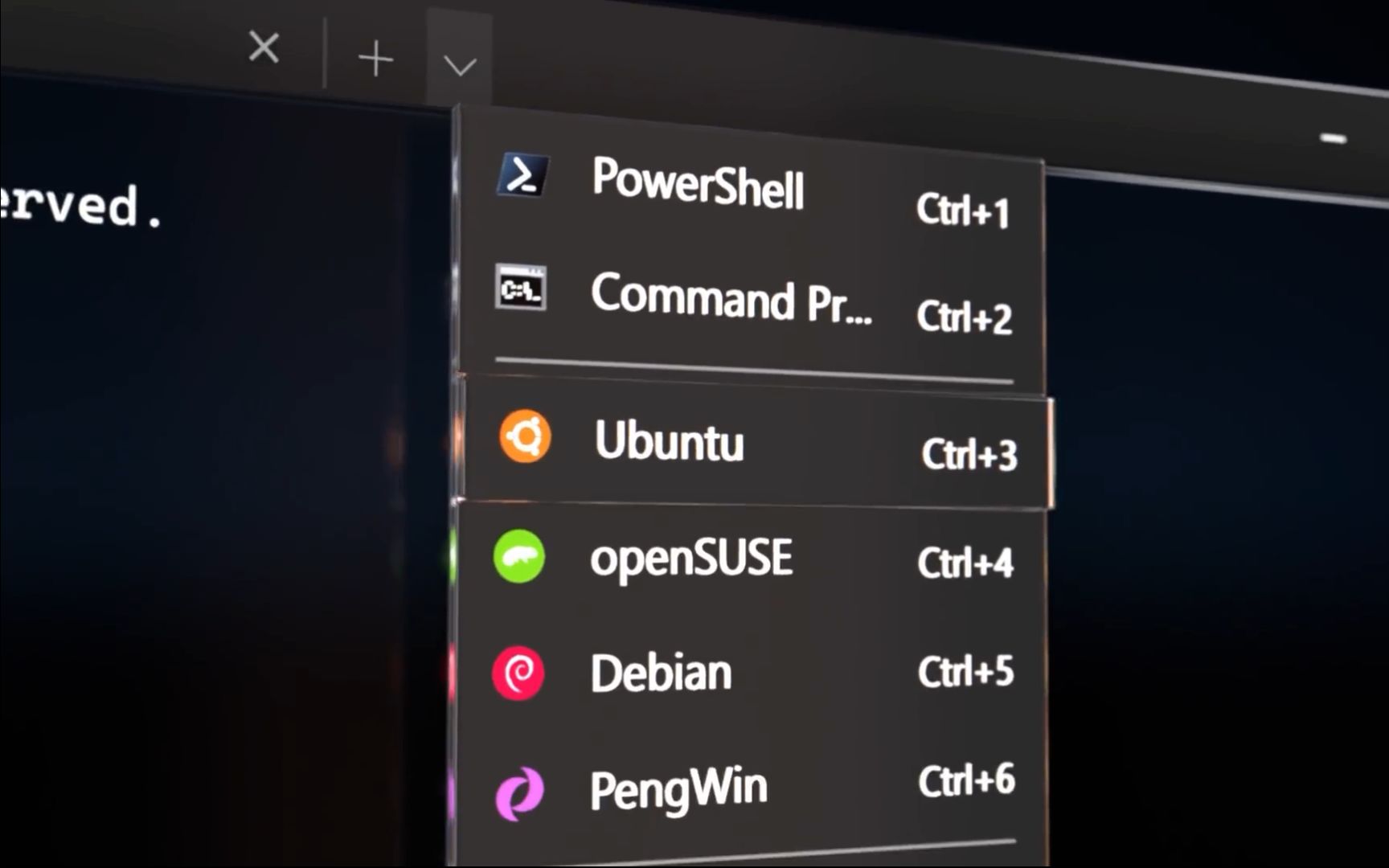Close the current terminal tab
The height and width of the screenshot is (868, 1389).
click(x=264, y=47)
